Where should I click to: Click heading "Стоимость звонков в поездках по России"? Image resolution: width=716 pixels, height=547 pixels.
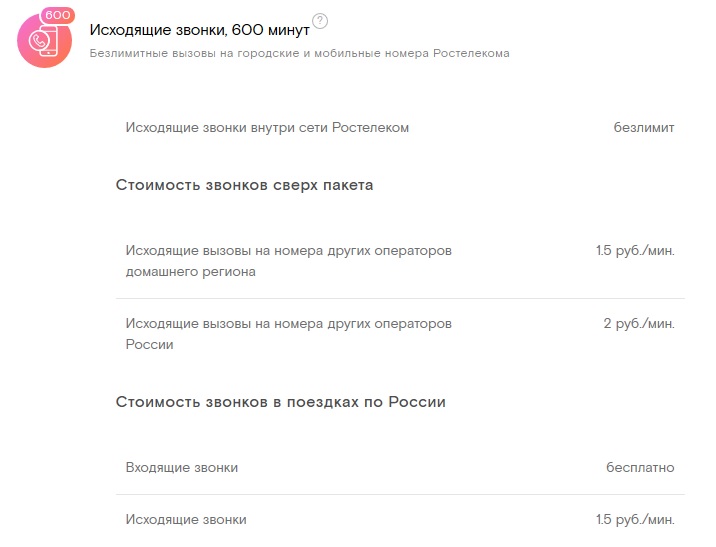coord(280,402)
